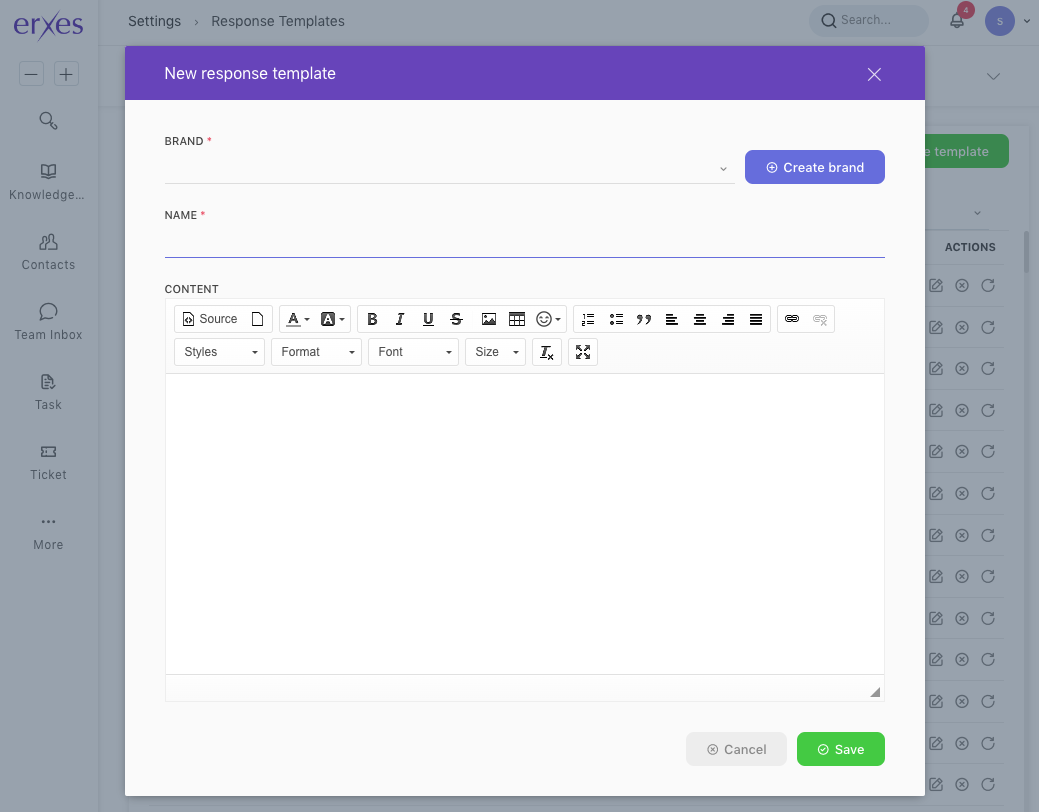Click the sidebar search icon
1039x812 pixels.
48,121
